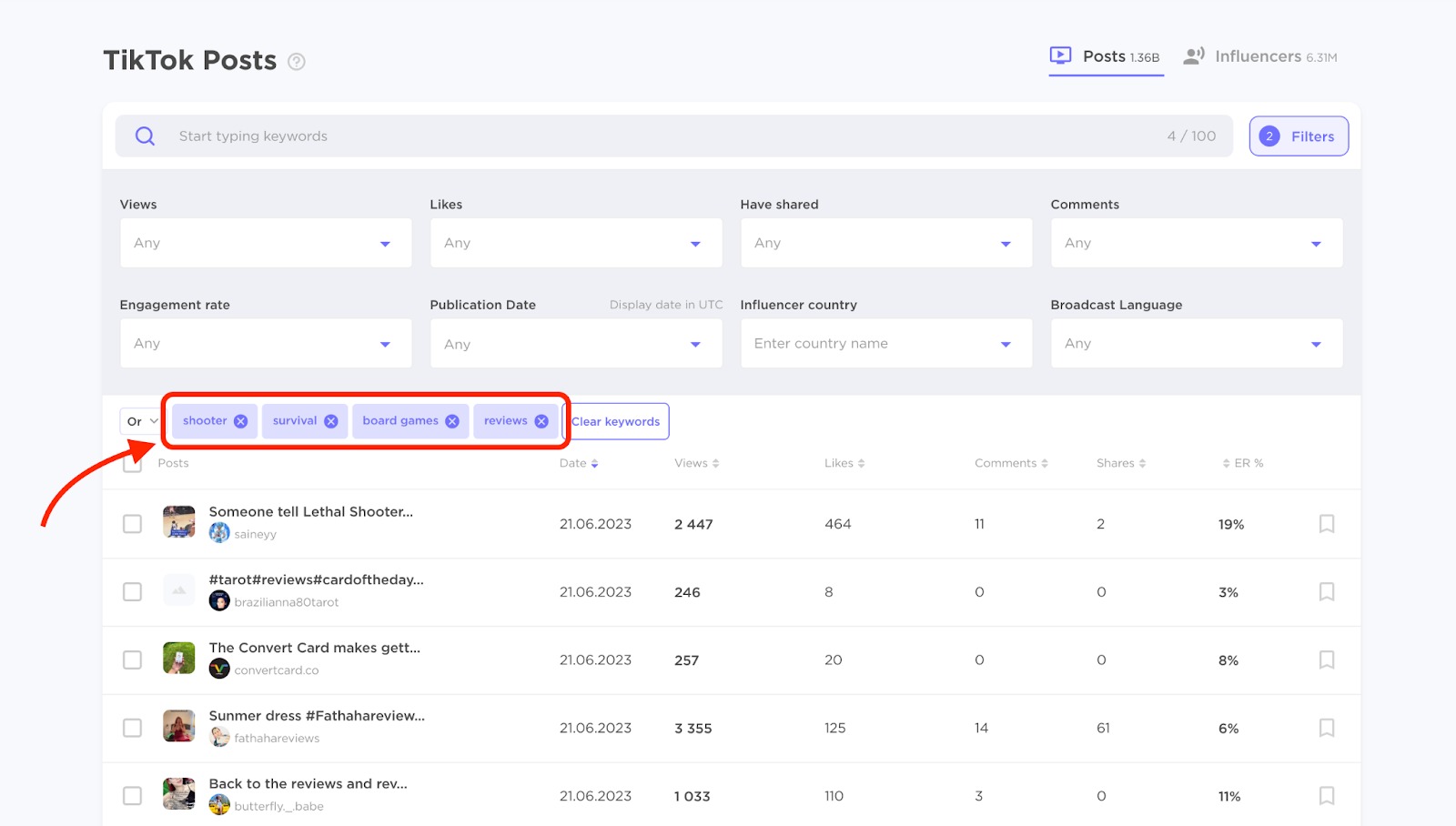Image resolution: width=1456 pixels, height=826 pixels.
Task: Open the saineyy author link
Action: tap(256, 535)
